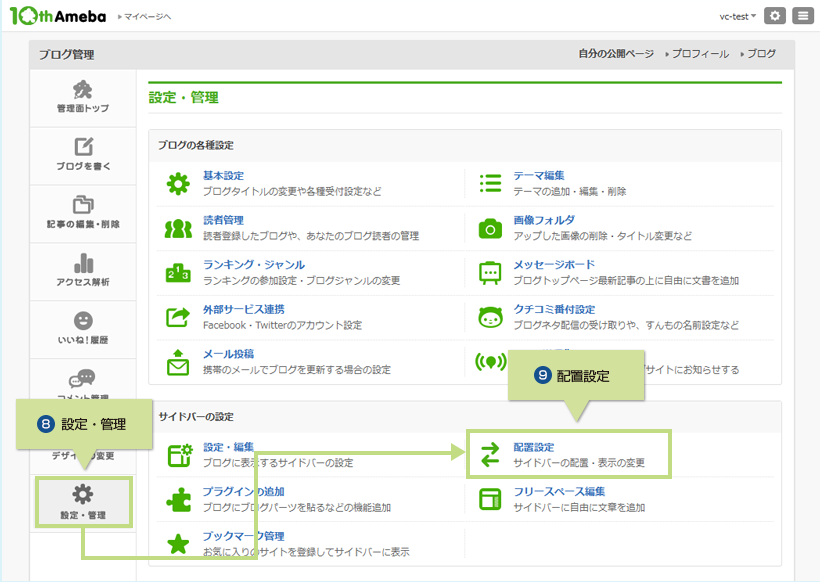Open 画像フォルダ link
The image size is (820, 582).
(544, 220)
